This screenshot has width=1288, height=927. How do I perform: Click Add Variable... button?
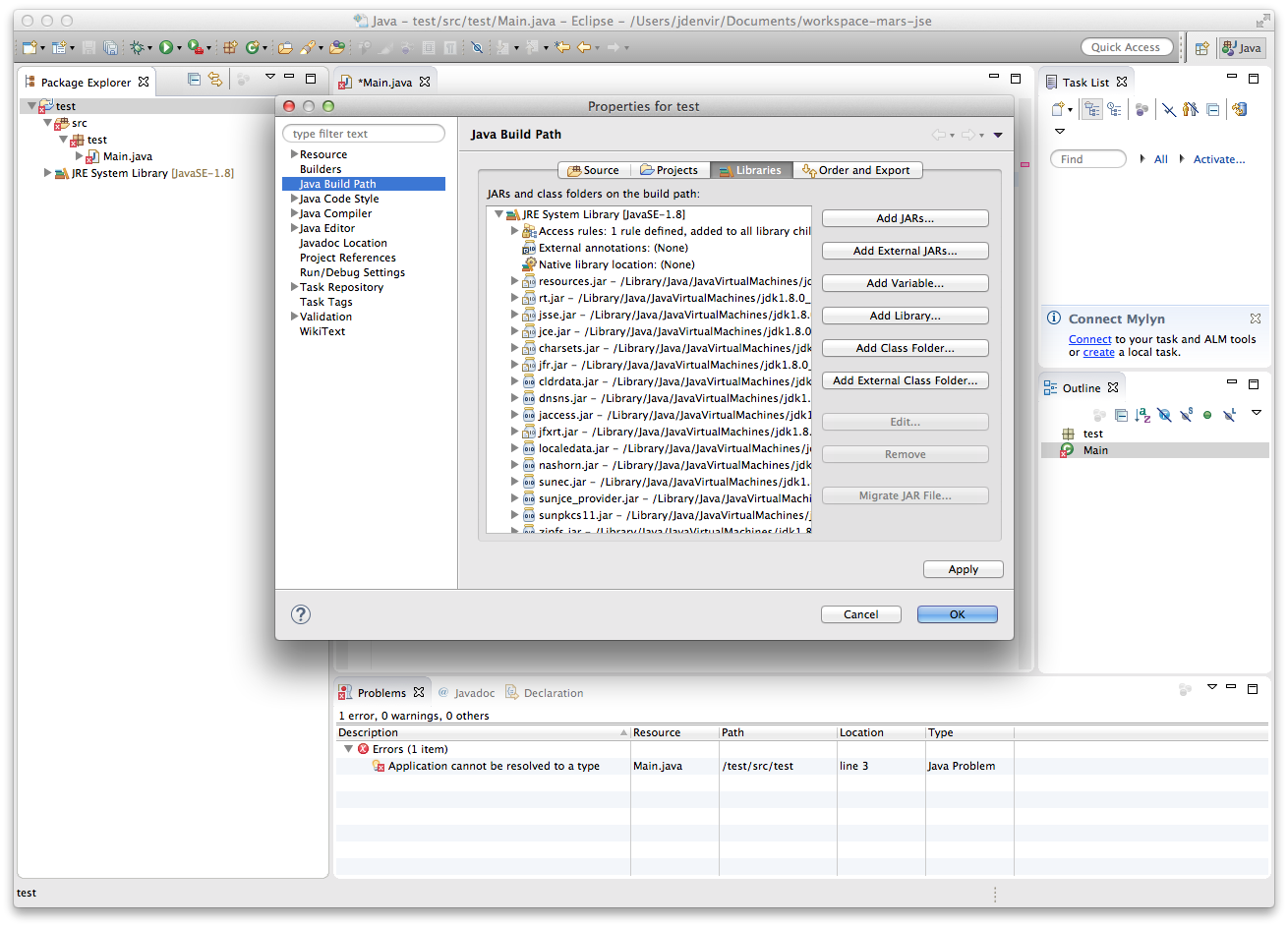[x=905, y=283]
